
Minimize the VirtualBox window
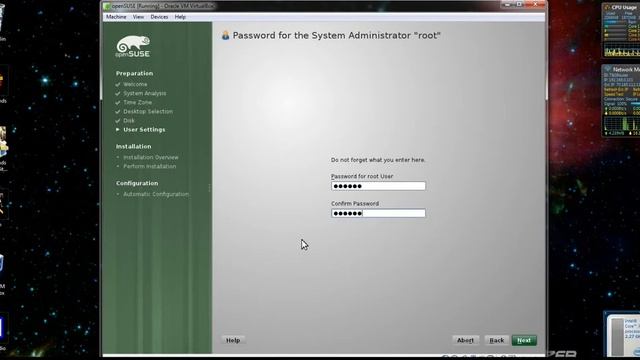[507, 4]
